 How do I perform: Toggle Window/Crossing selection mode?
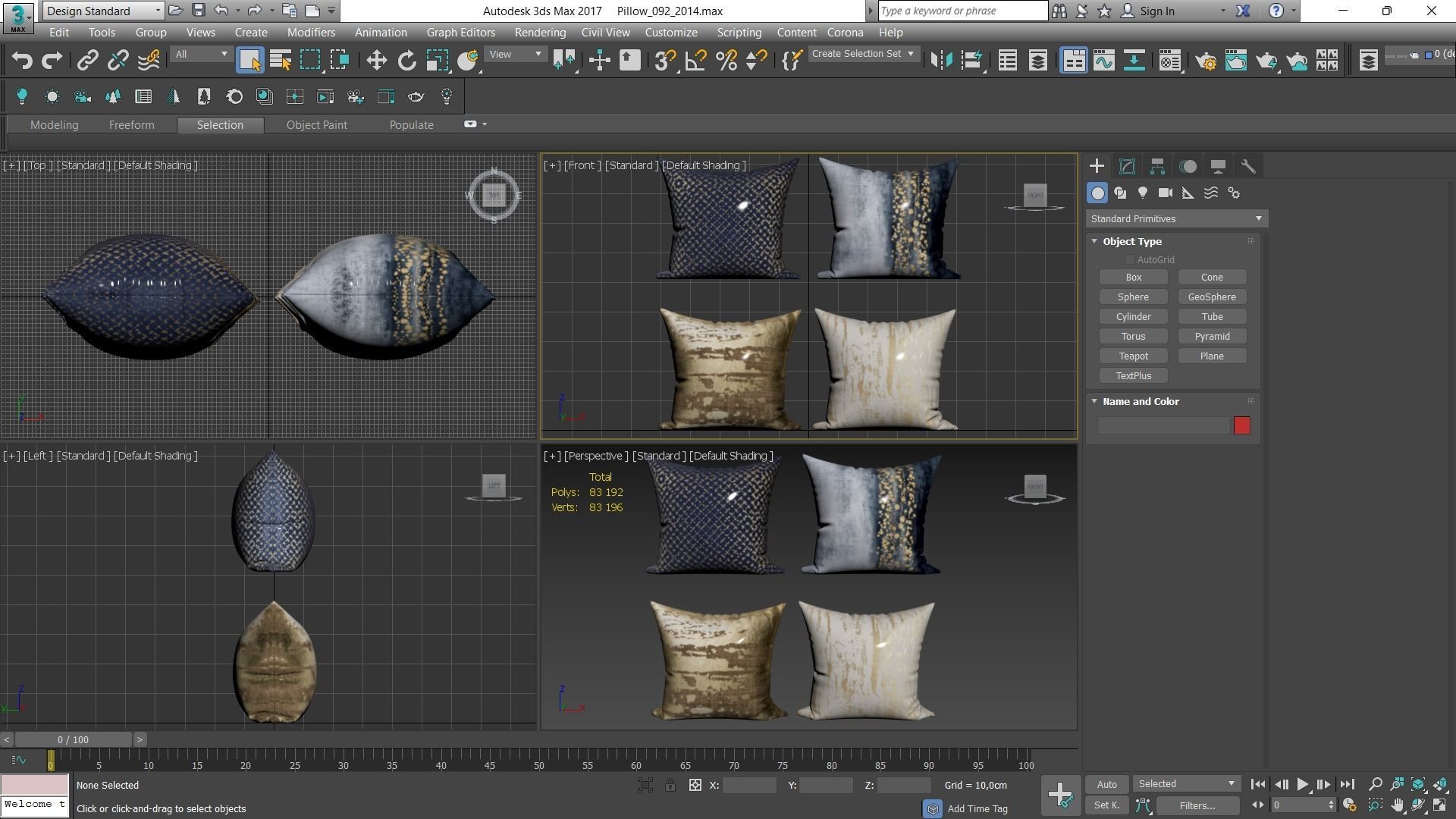click(x=340, y=60)
